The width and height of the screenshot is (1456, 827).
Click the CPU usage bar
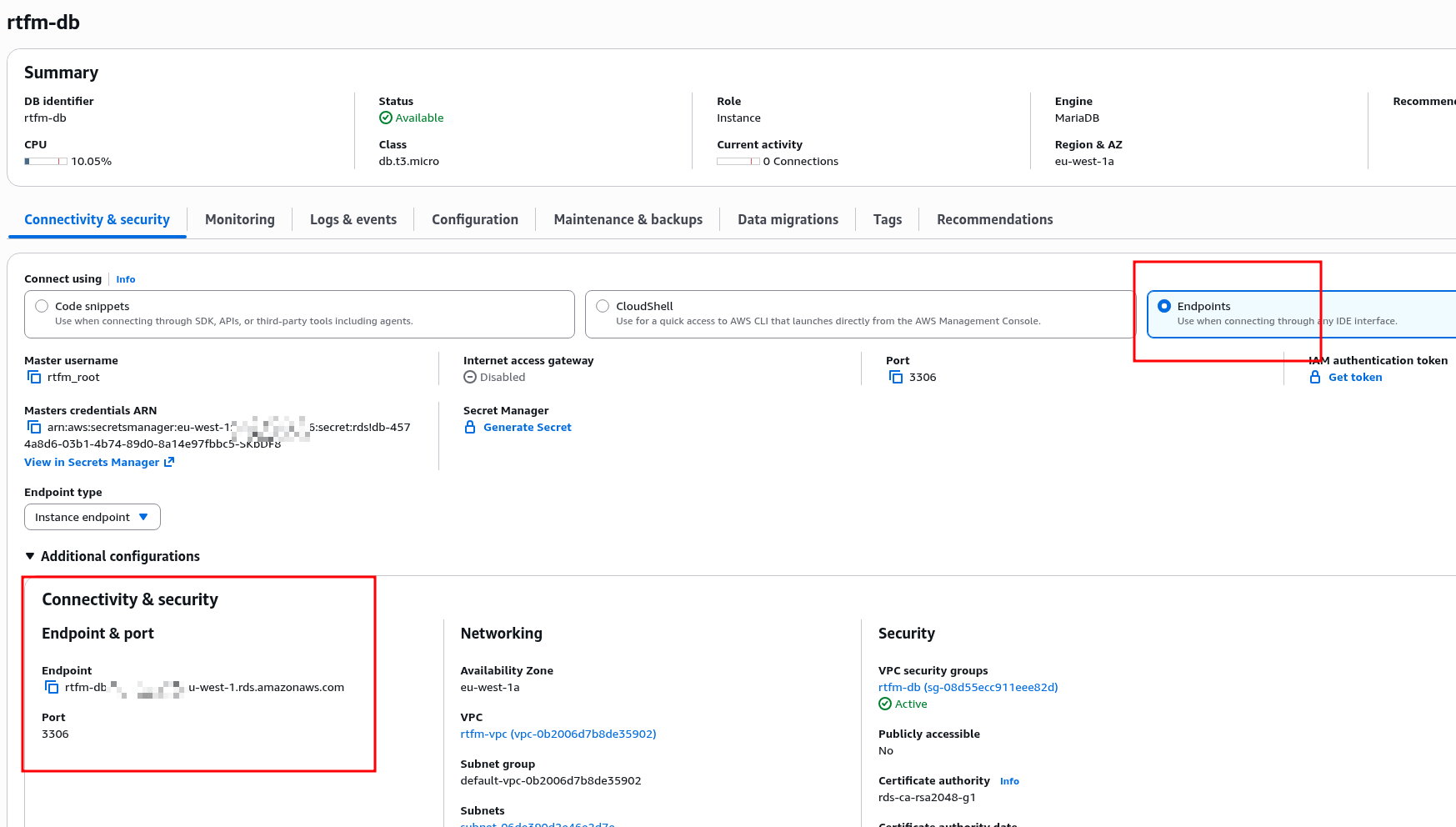[x=46, y=162]
